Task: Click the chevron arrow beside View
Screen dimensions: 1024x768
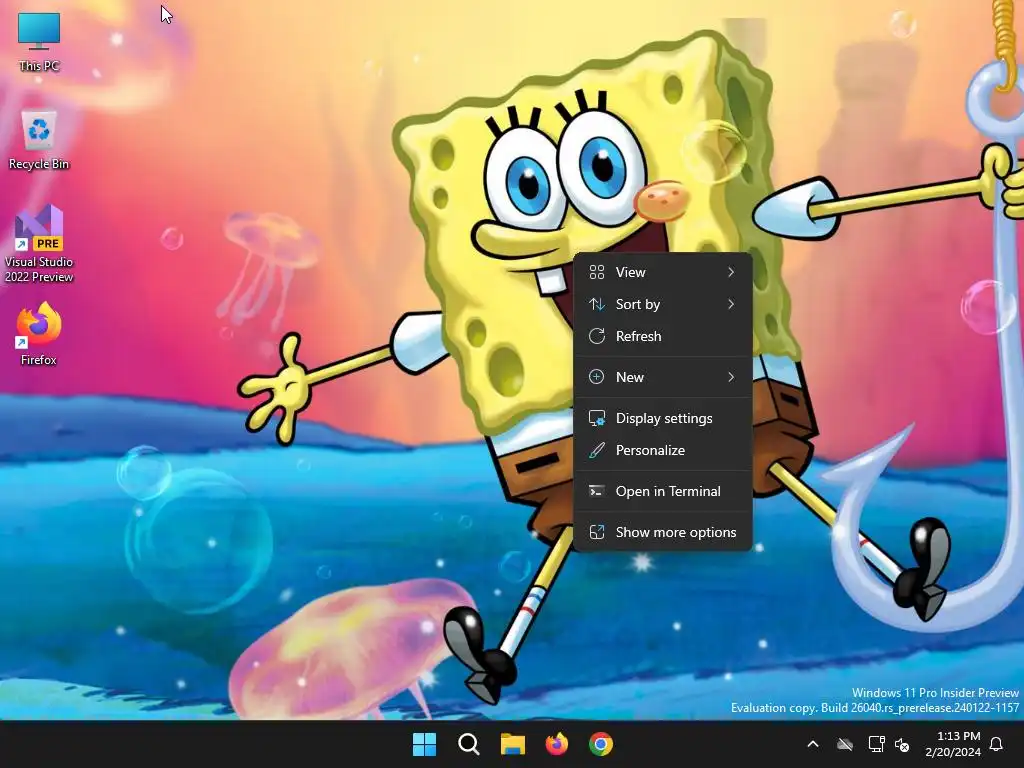Action: (731, 272)
